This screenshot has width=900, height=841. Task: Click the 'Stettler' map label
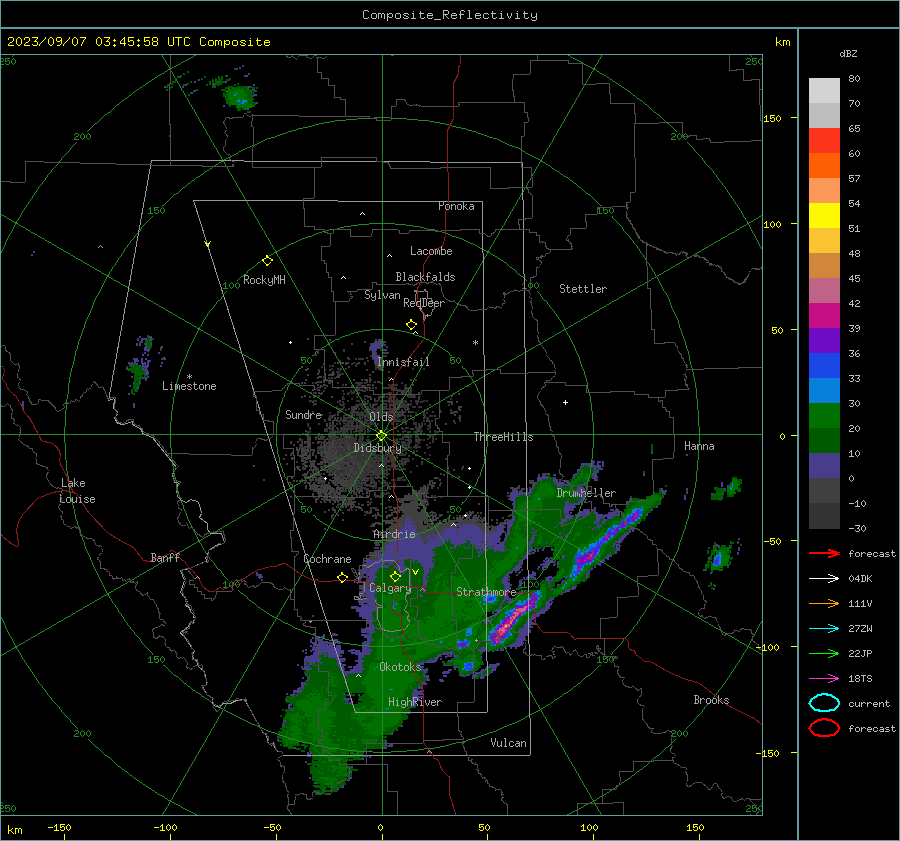click(x=583, y=289)
